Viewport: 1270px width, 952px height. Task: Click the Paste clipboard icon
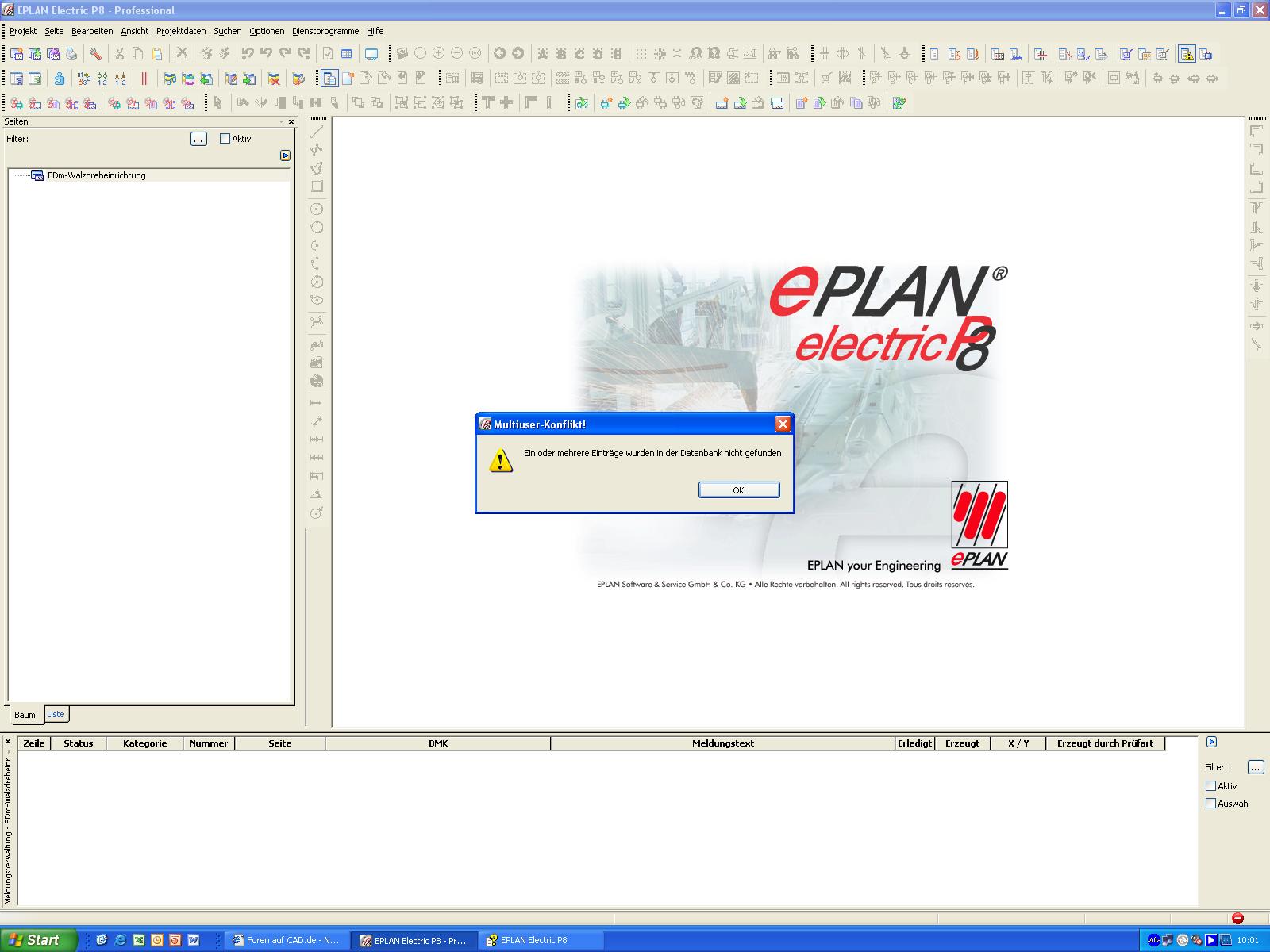[x=157, y=54]
